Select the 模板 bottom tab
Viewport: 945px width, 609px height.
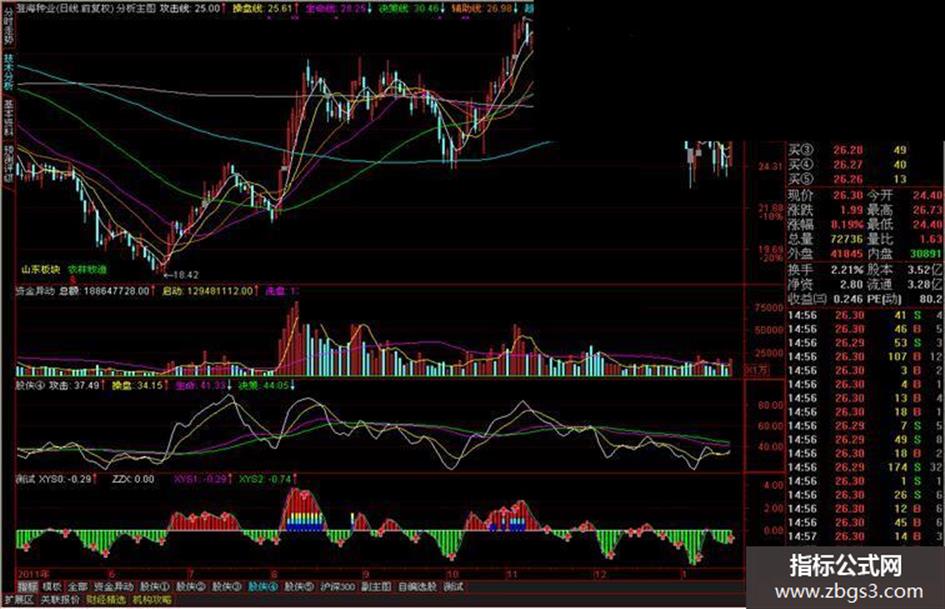[x=52, y=586]
